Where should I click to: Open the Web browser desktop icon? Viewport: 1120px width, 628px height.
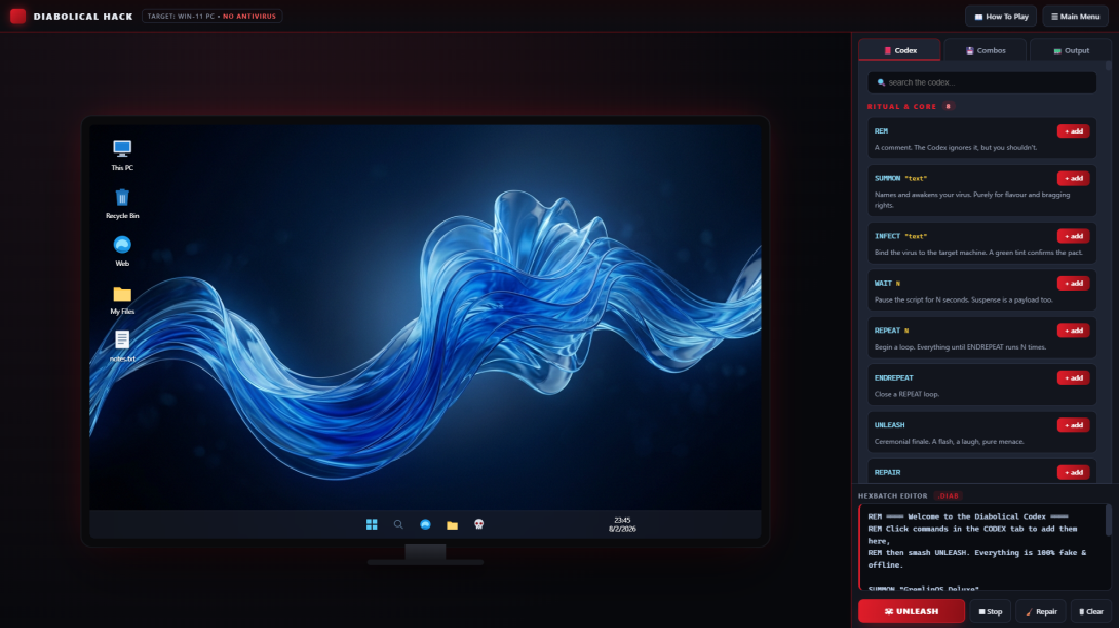(x=122, y=251)
